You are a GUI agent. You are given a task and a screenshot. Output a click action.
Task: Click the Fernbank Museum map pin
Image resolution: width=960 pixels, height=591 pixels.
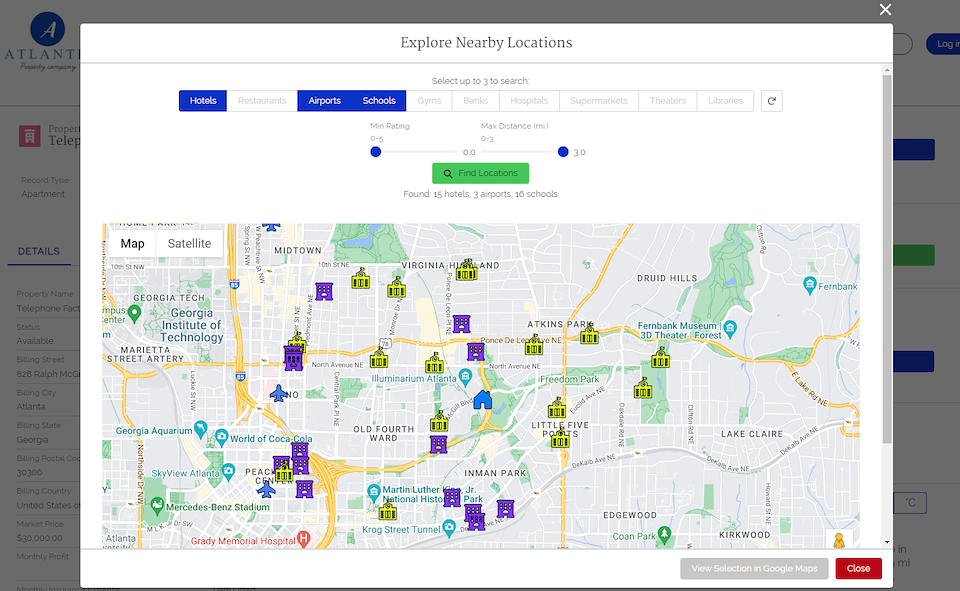point(731,328)
